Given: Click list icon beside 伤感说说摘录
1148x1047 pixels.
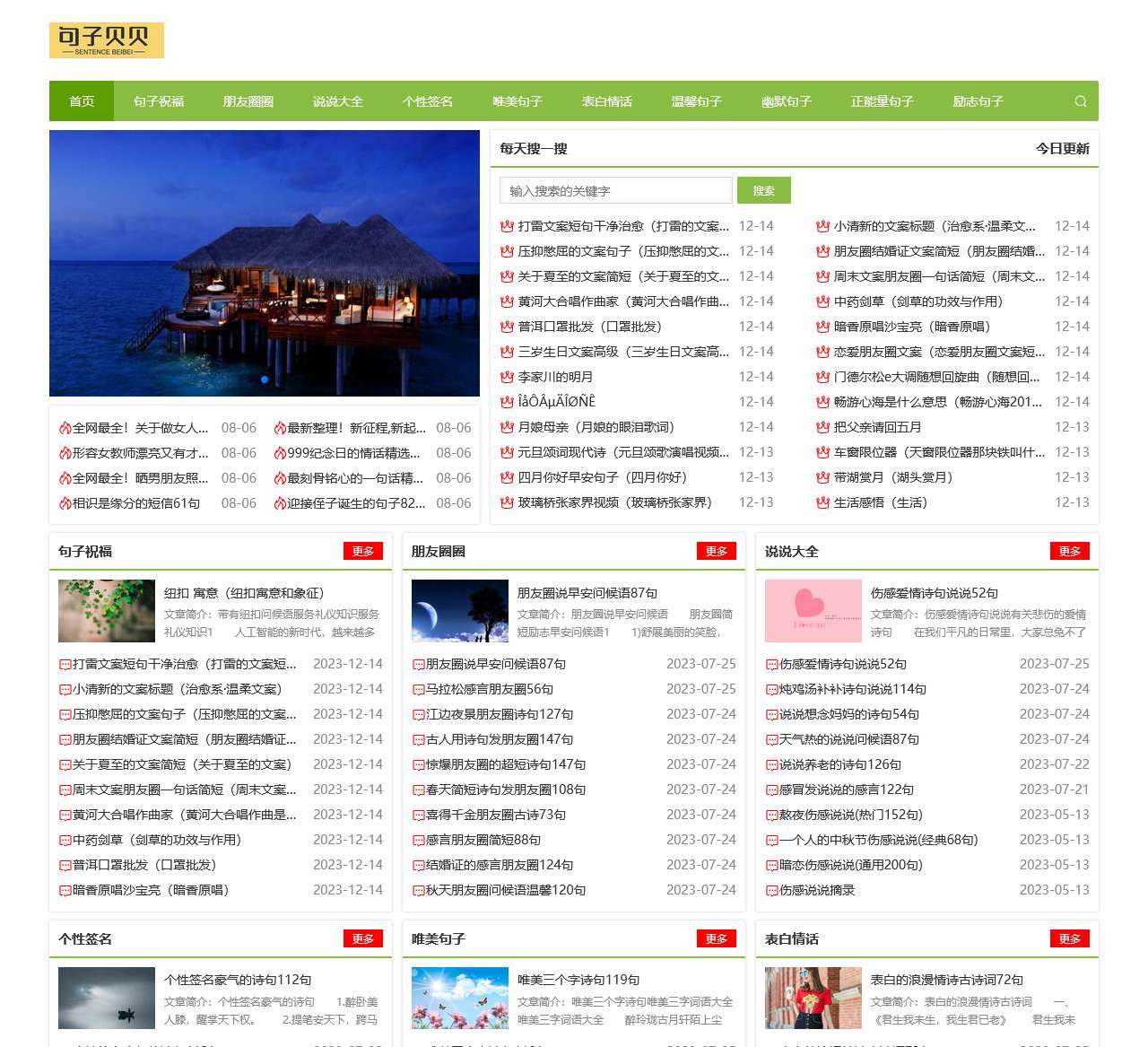Looking at the screenshot, I should pyautogui.click(x=771, y=891).
